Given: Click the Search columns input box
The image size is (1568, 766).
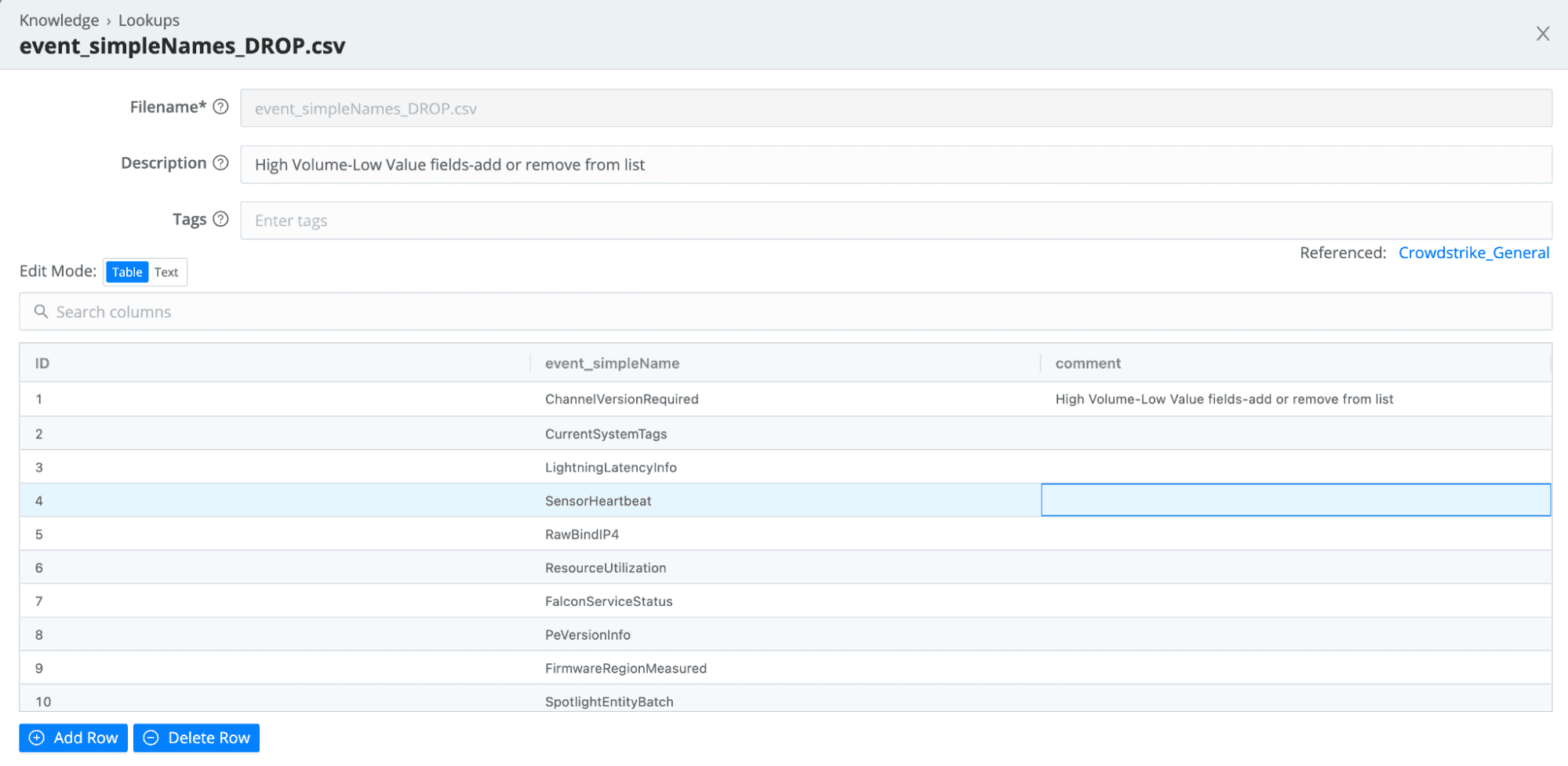Looking at the screenshot, I should (784, 312).
